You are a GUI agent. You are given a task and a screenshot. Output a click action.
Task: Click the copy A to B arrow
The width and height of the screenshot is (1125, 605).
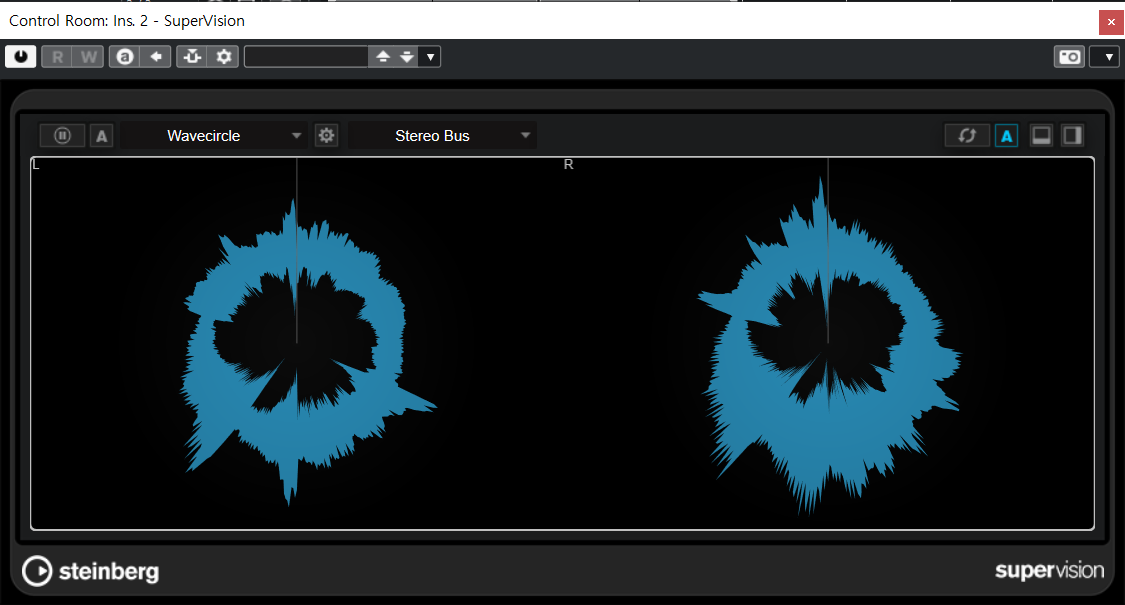(155, 57)
